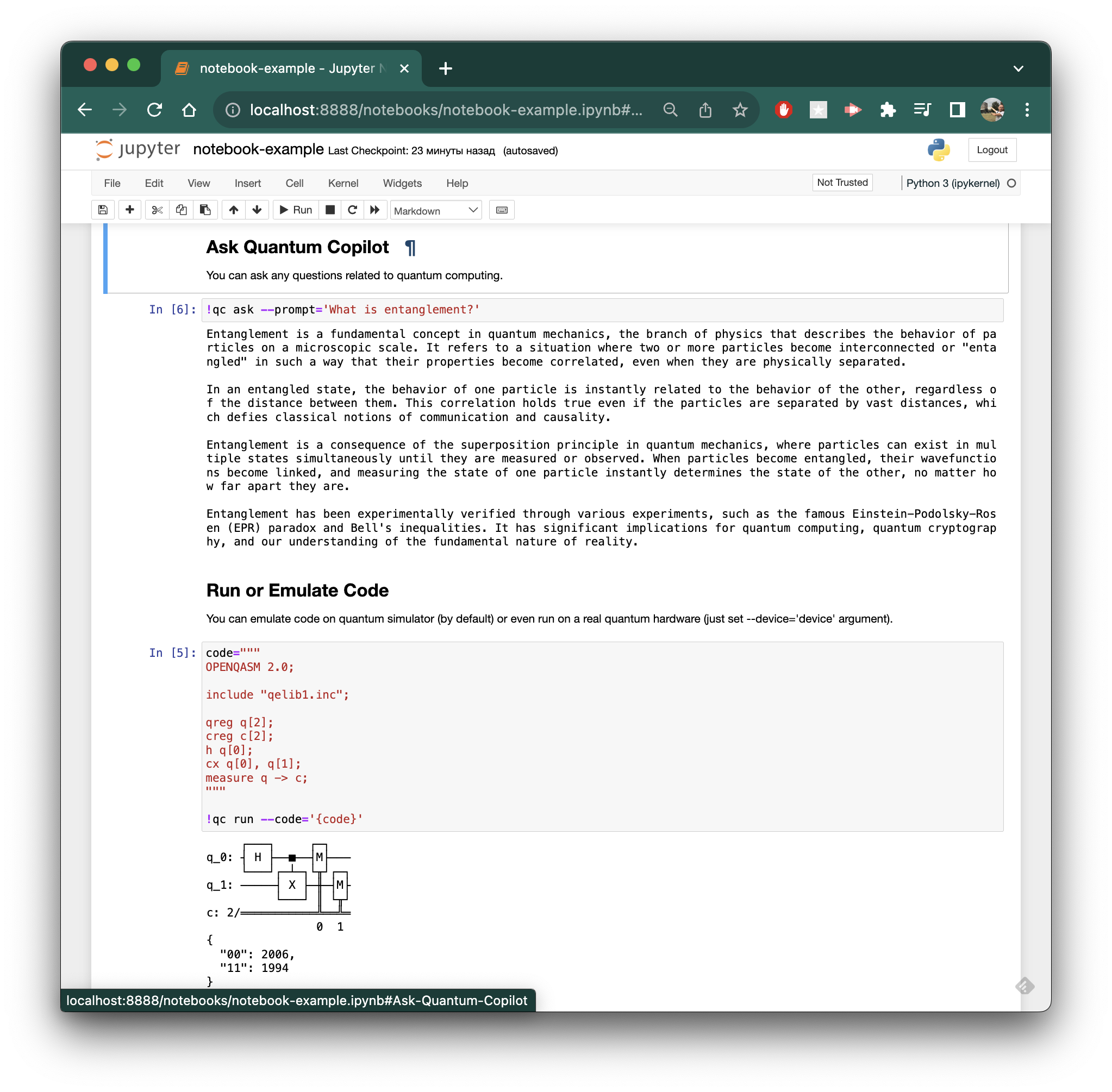Open Chrome's three-dot menu
Image resolution: width=1112 pixels, height=1092 pixels.
1027,110
